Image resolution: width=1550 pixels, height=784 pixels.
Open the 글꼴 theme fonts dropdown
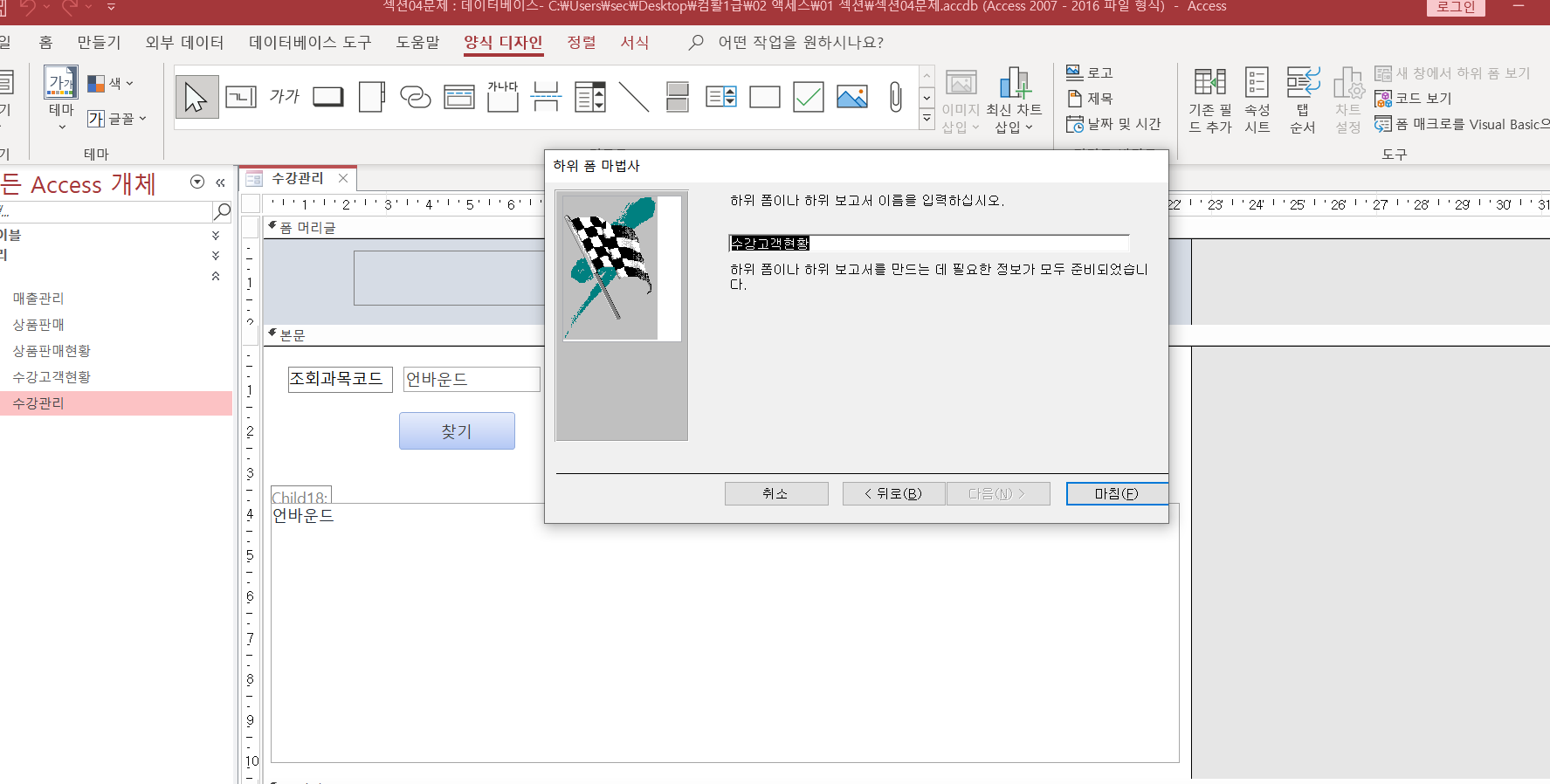117,119
